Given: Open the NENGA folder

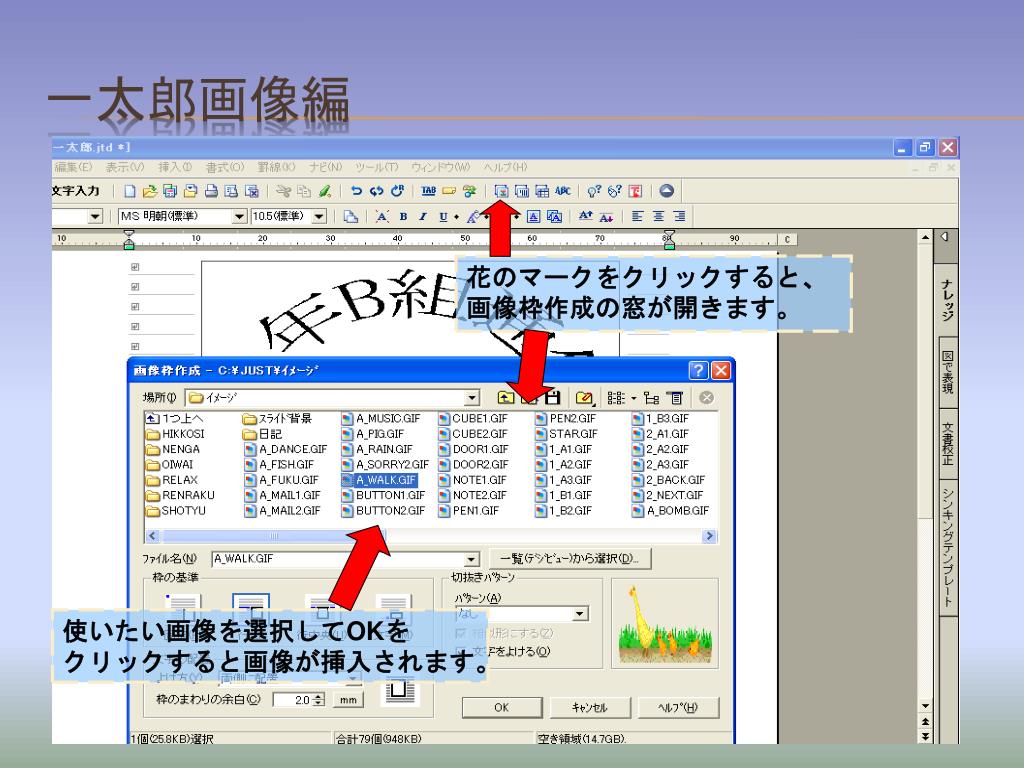Looking at the screenshot, I should tap(173, 449).
